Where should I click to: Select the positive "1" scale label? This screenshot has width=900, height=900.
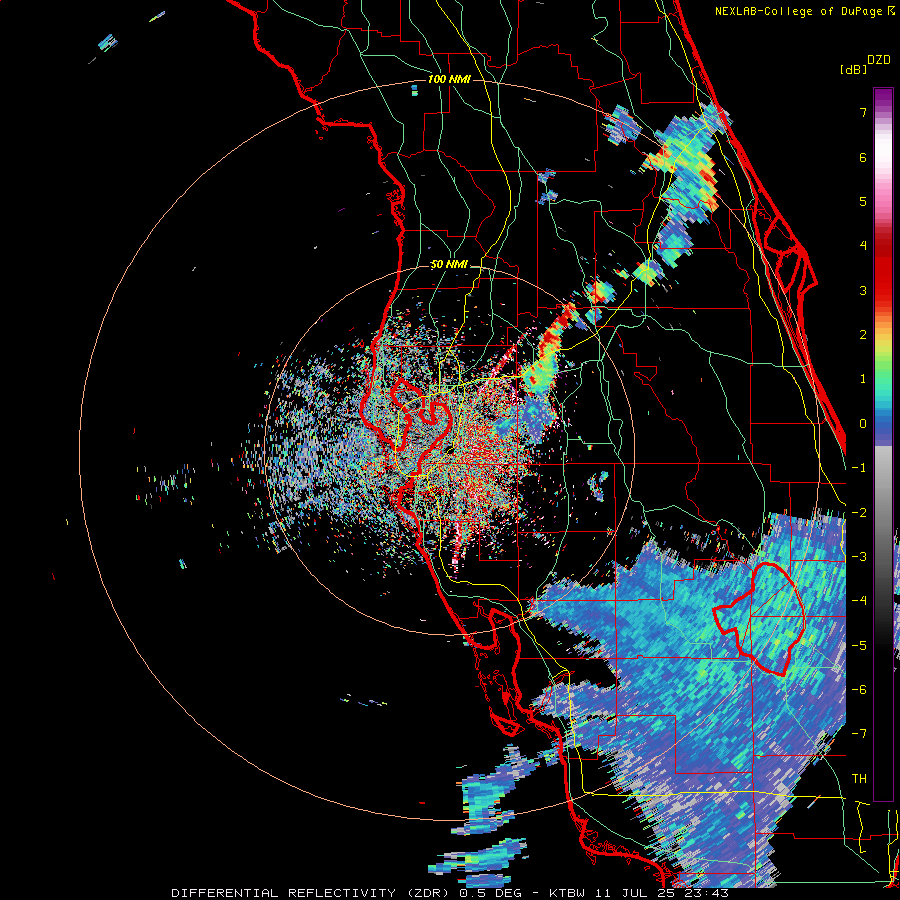[x=863, y=379]
